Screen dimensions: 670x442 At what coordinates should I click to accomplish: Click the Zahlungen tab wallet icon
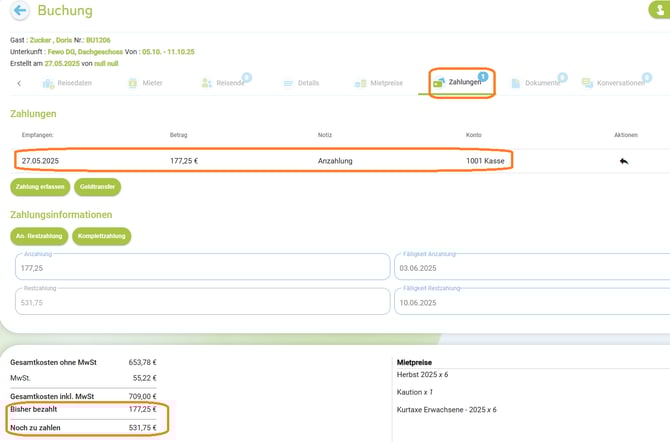coord(439,83)
